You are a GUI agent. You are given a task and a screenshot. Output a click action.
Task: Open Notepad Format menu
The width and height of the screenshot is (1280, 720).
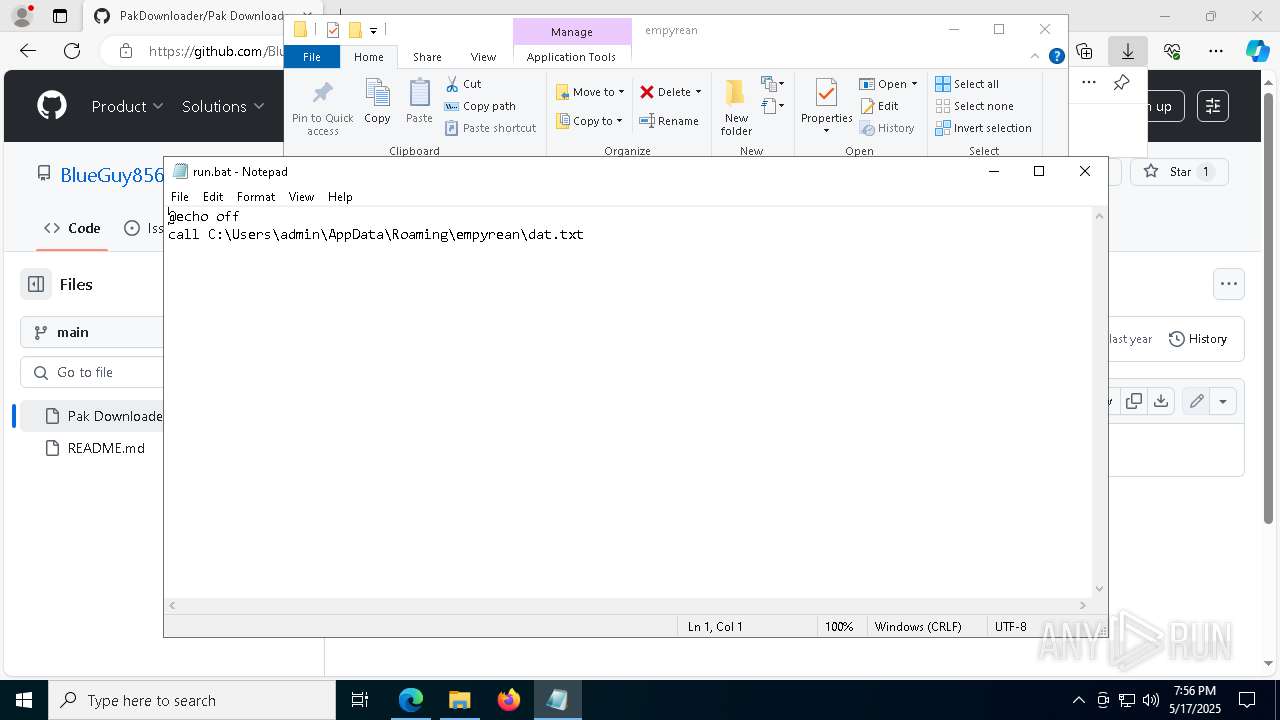click(x=256, y=197)
